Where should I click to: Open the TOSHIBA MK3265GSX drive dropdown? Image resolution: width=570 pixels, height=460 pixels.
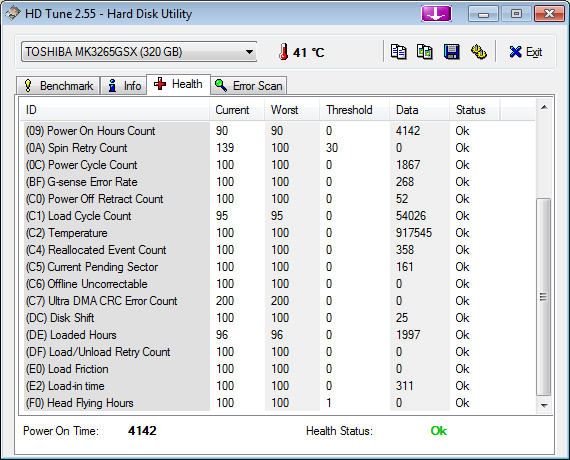(x=139, y=52)
